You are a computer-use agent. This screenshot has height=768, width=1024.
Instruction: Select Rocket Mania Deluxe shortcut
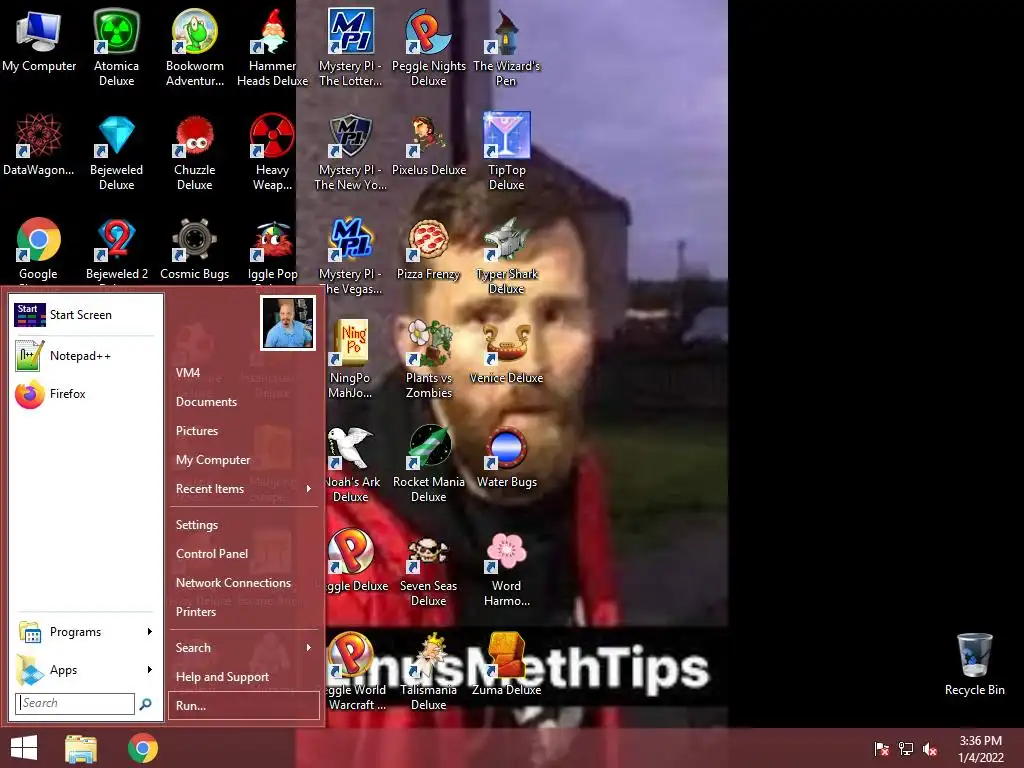pos(428,464)
